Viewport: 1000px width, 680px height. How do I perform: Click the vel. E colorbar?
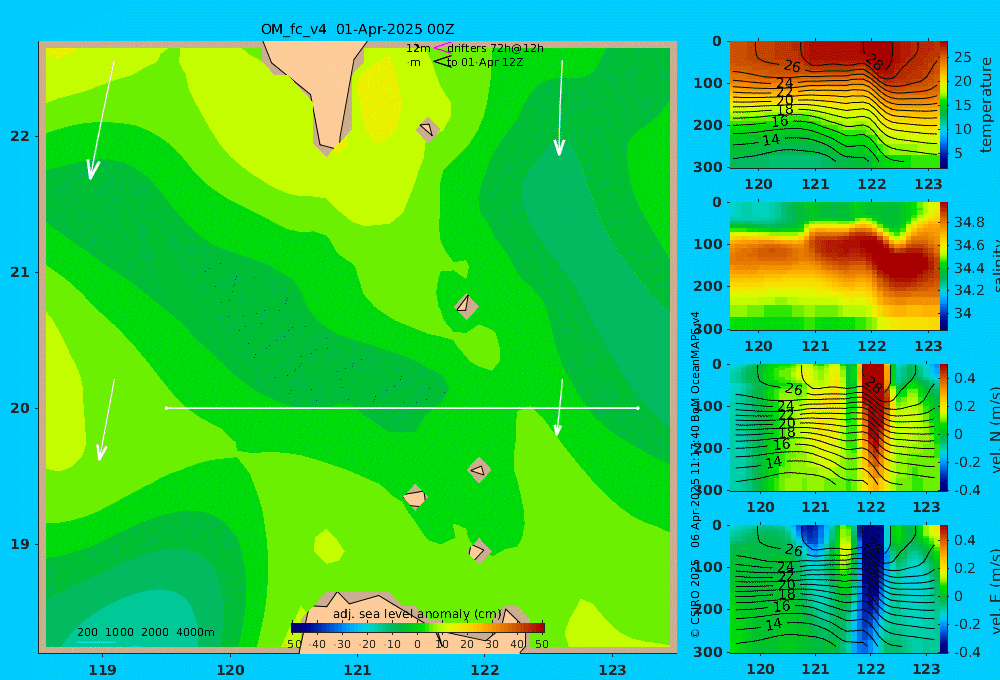(x=944, y=589)
